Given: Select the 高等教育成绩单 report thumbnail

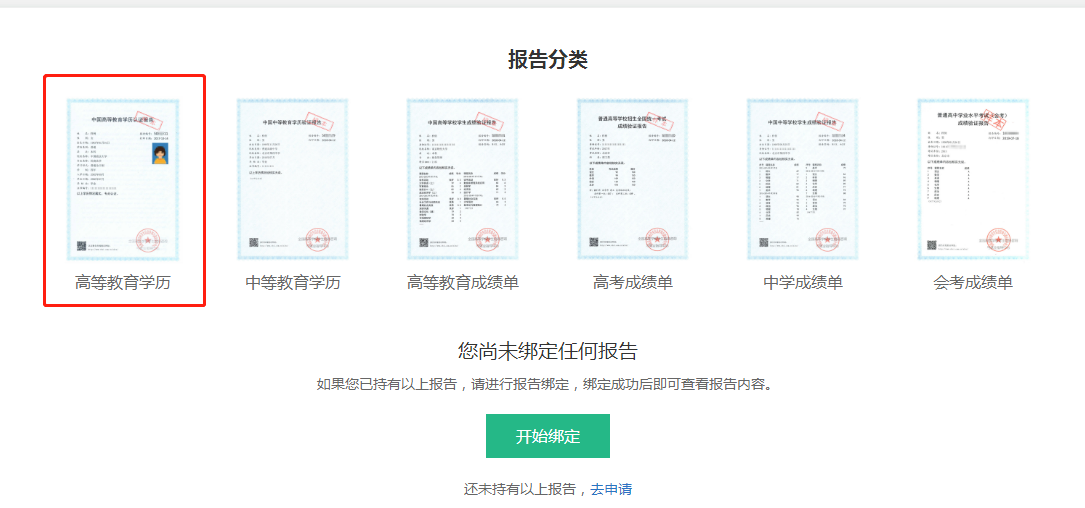Looking at the screenshot, I should click(x=462, y=178).
